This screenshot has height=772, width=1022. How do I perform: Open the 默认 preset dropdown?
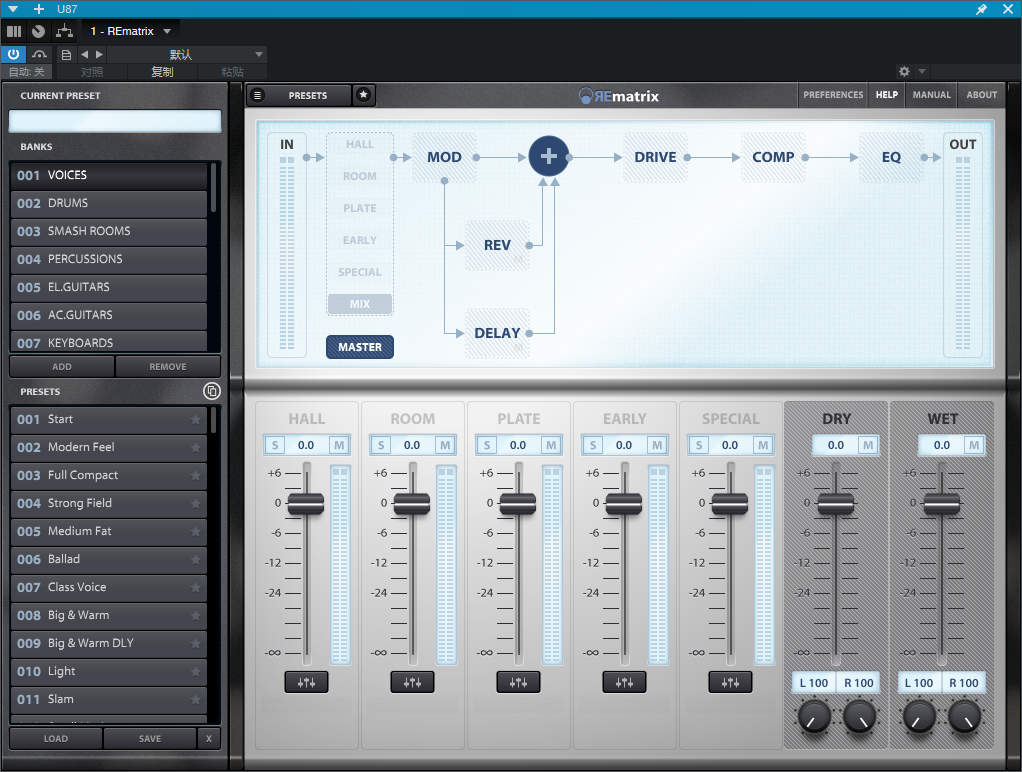[259, 55]
